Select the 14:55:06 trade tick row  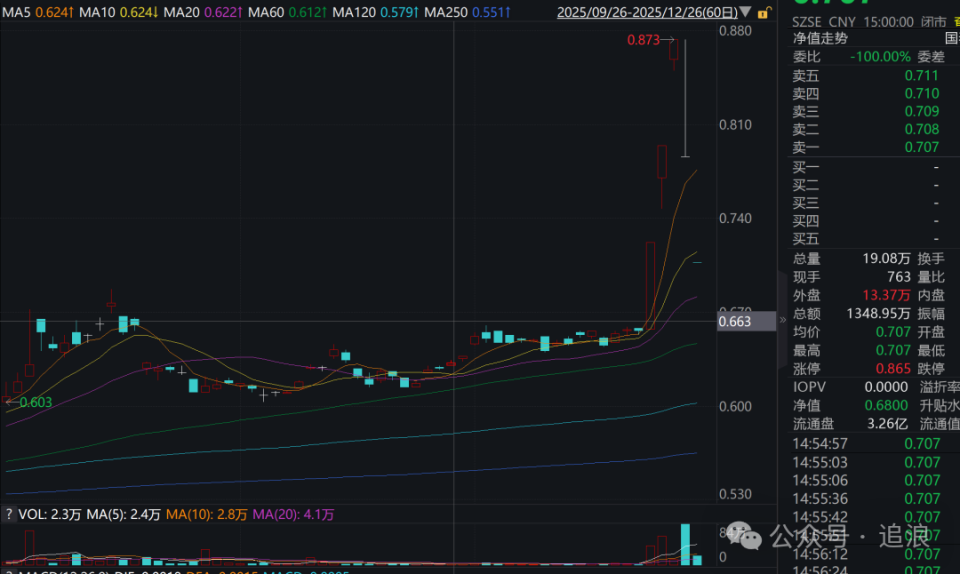pyautogui.click(x=866, y=480)
